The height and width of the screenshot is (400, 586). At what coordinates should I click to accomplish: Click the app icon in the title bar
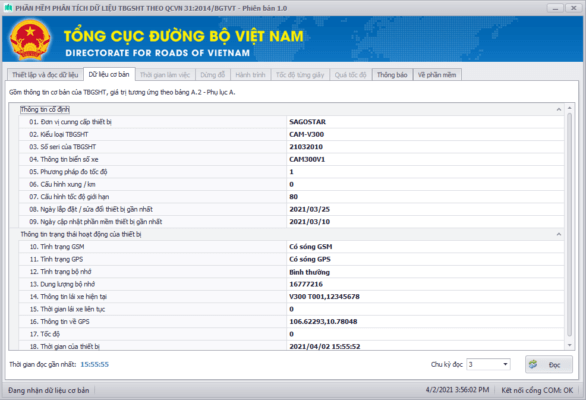pos(8,8)
